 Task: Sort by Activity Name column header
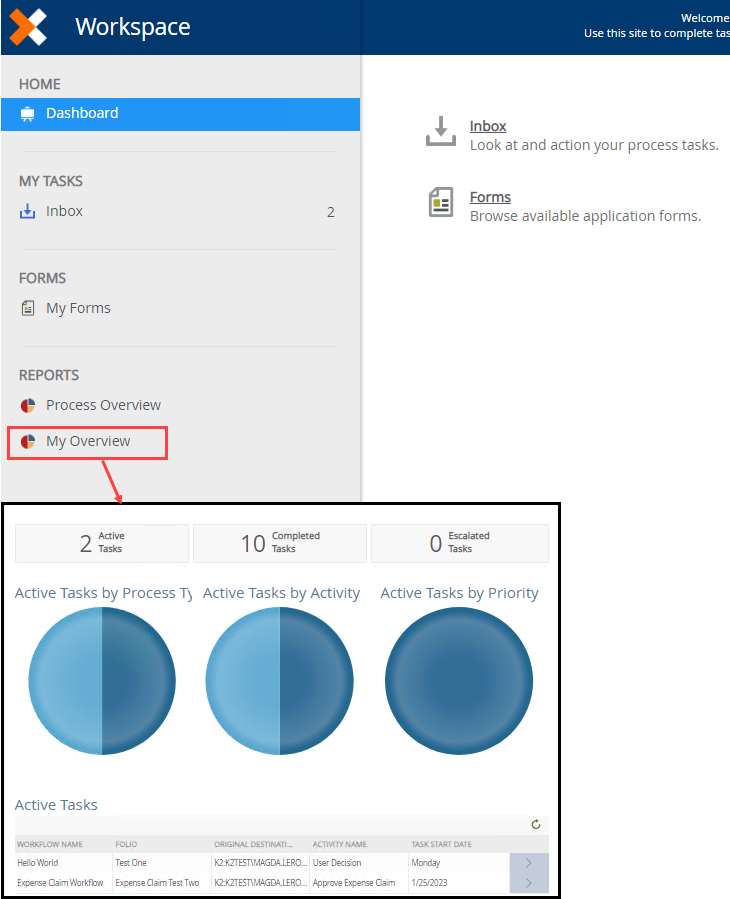(339, 844)
